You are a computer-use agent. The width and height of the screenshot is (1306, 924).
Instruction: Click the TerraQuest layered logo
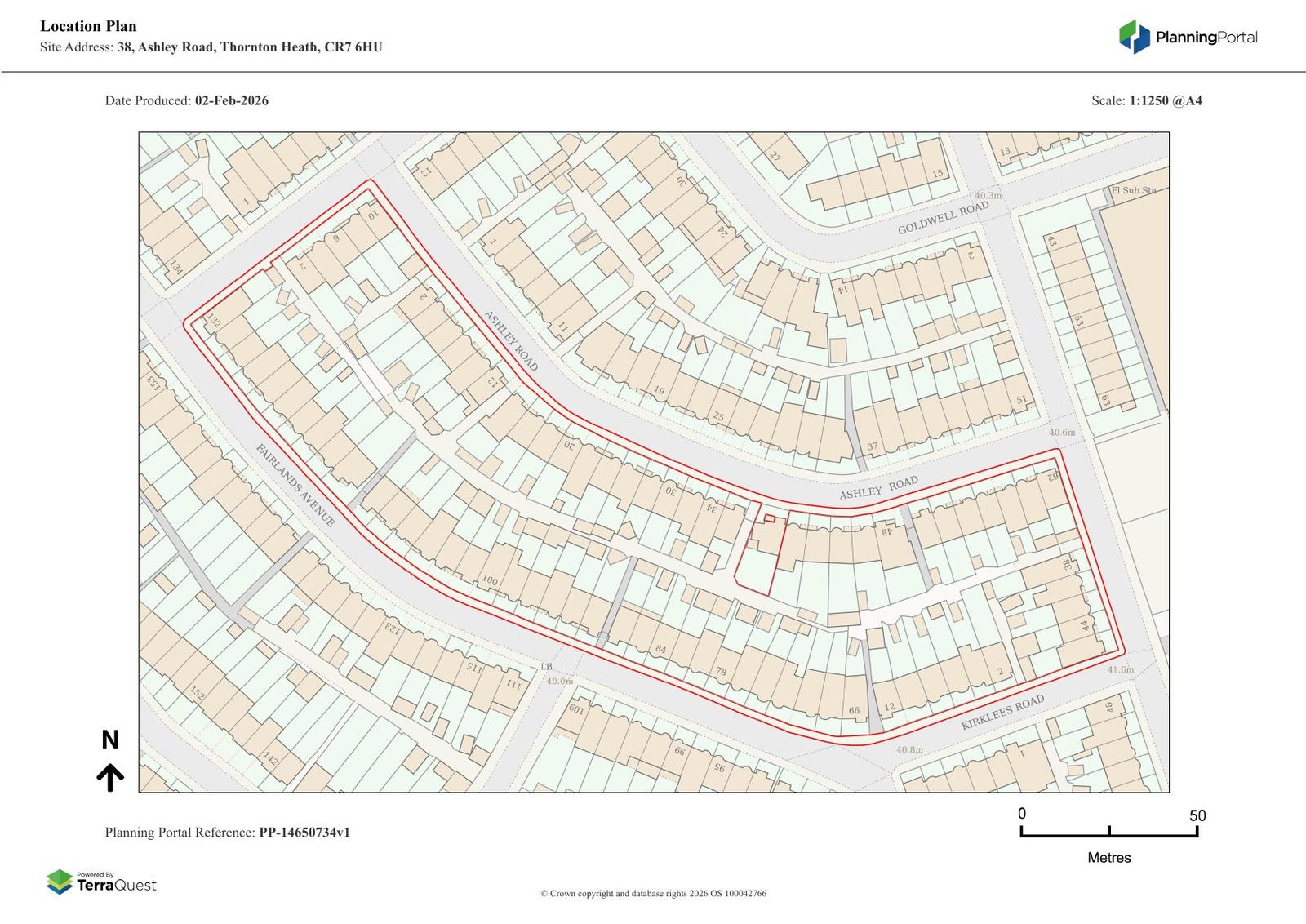point(60,882)
